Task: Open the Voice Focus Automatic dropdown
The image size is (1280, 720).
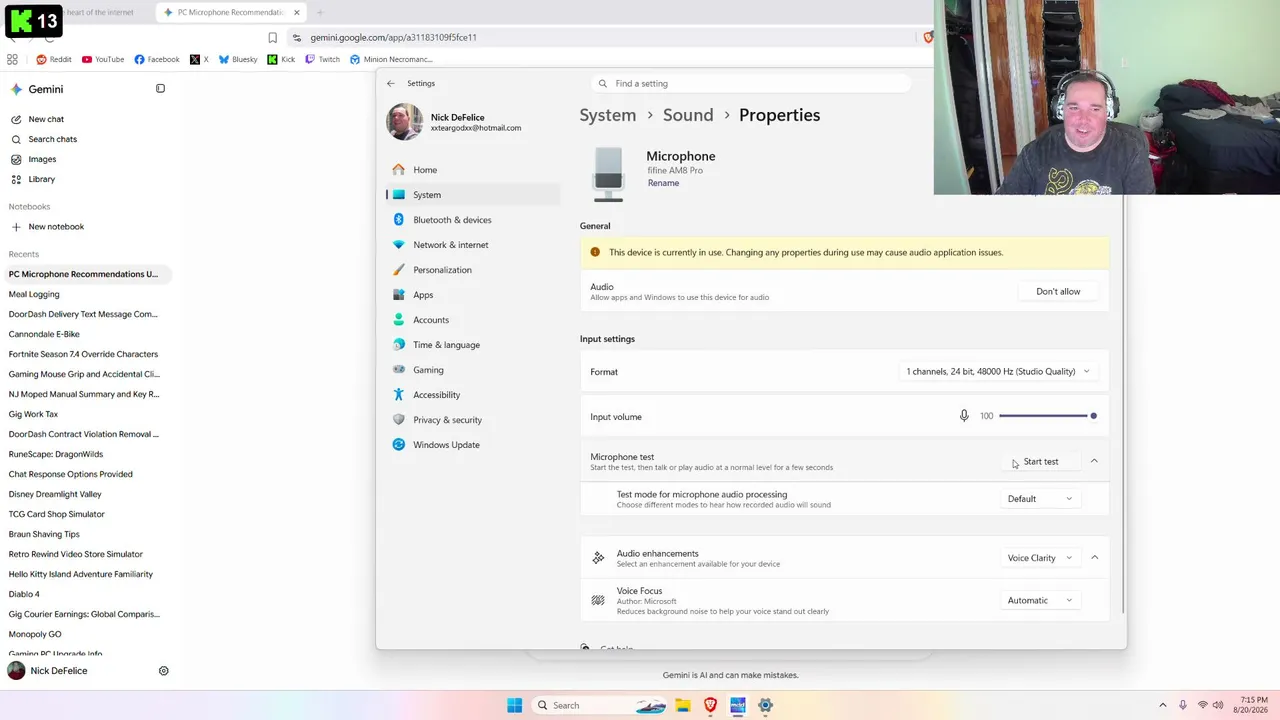Action: click(1039, 601)
